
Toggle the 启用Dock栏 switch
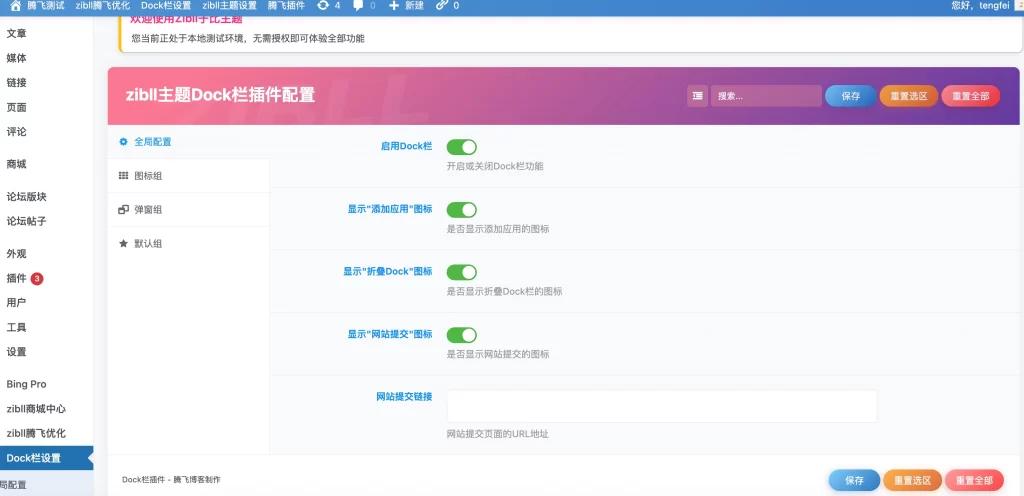pos(462,147)
